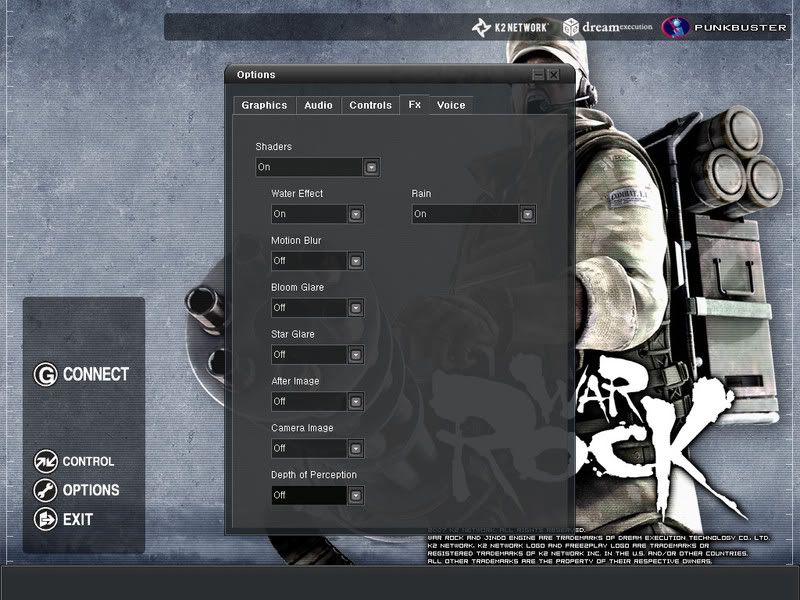Click the Rain label
This screenshot has height=600, width=800.
421,193
